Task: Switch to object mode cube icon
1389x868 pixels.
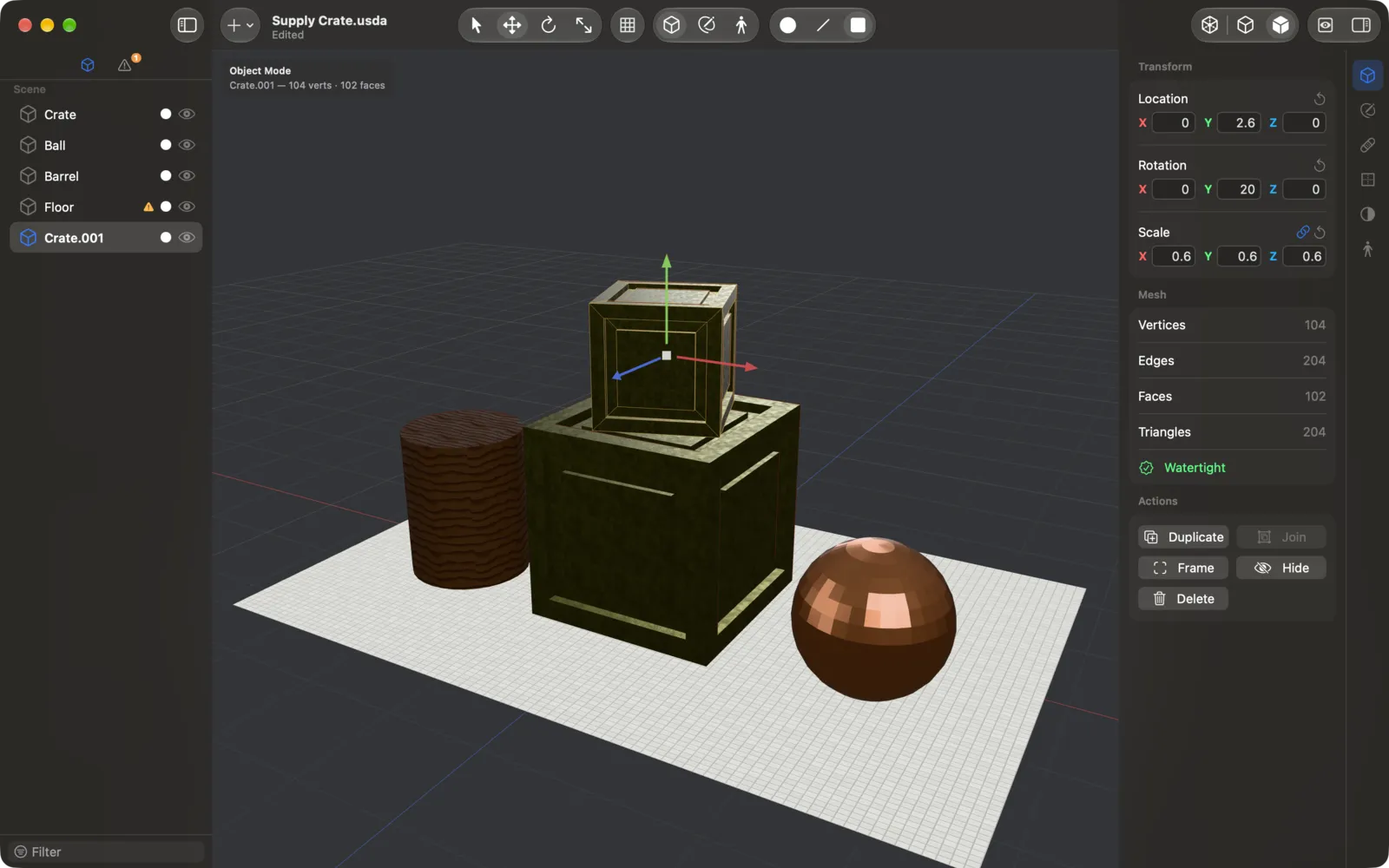Action: pos(671,25)
